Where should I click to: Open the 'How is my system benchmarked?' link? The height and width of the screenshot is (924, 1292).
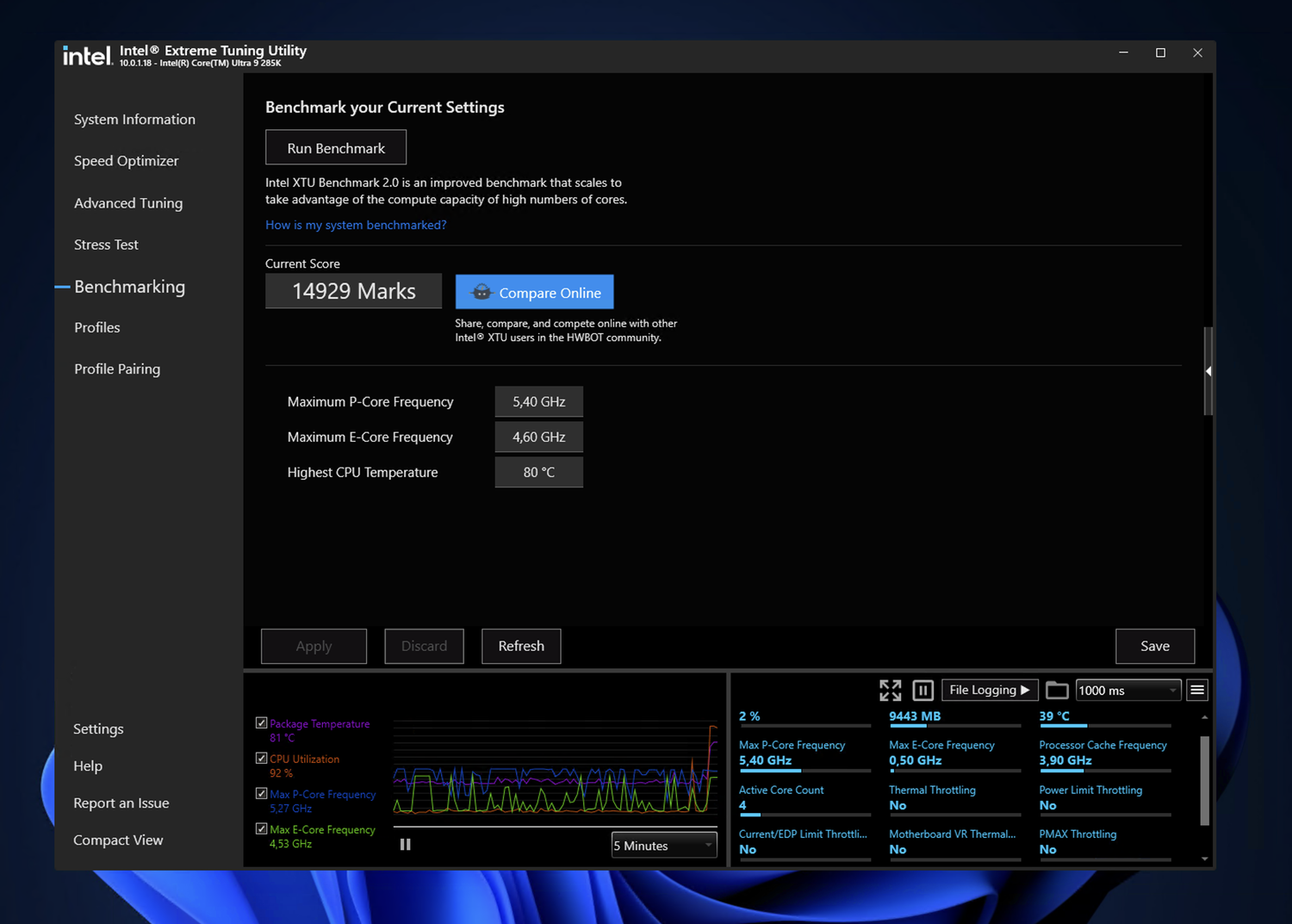[356, 225]
